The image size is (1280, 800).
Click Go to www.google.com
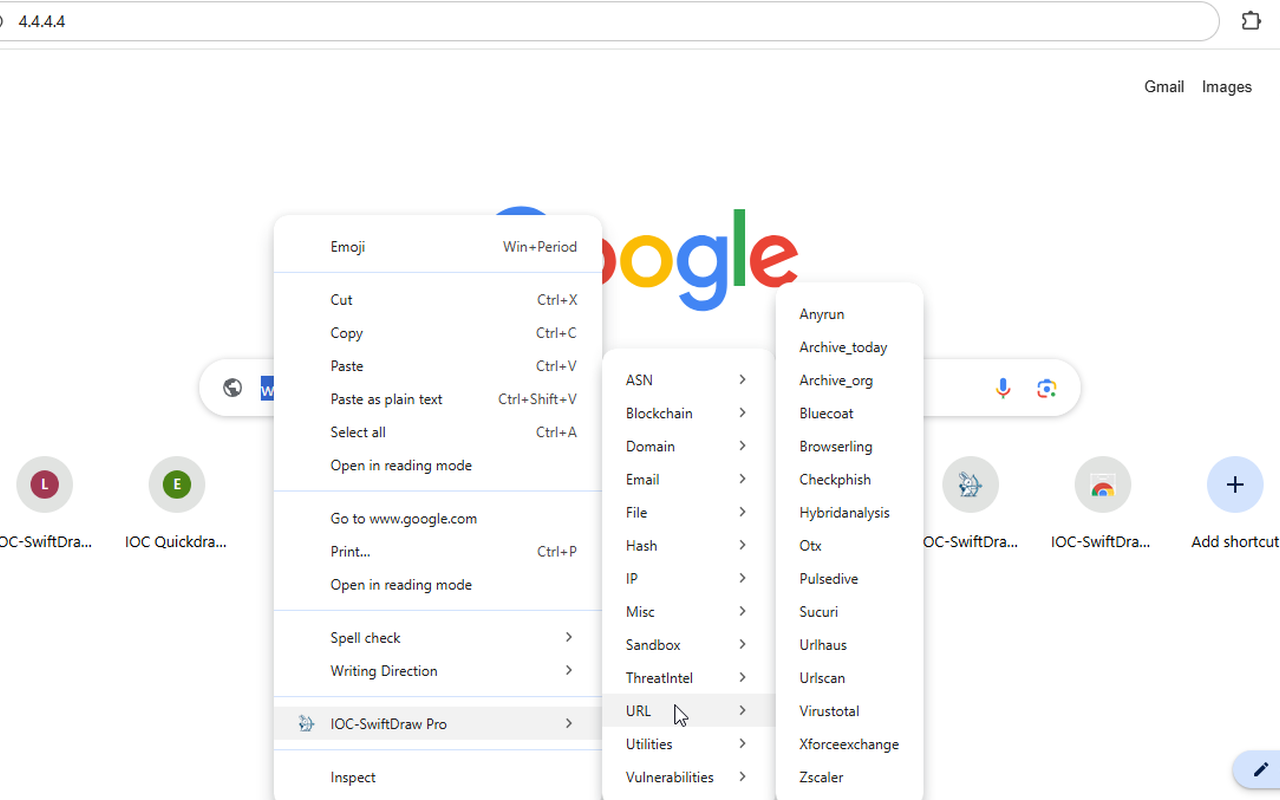[438, 518]
